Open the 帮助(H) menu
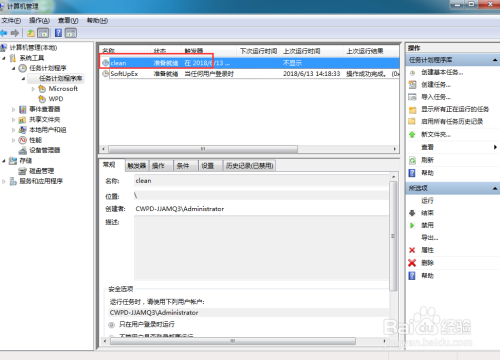 point(97,21)
